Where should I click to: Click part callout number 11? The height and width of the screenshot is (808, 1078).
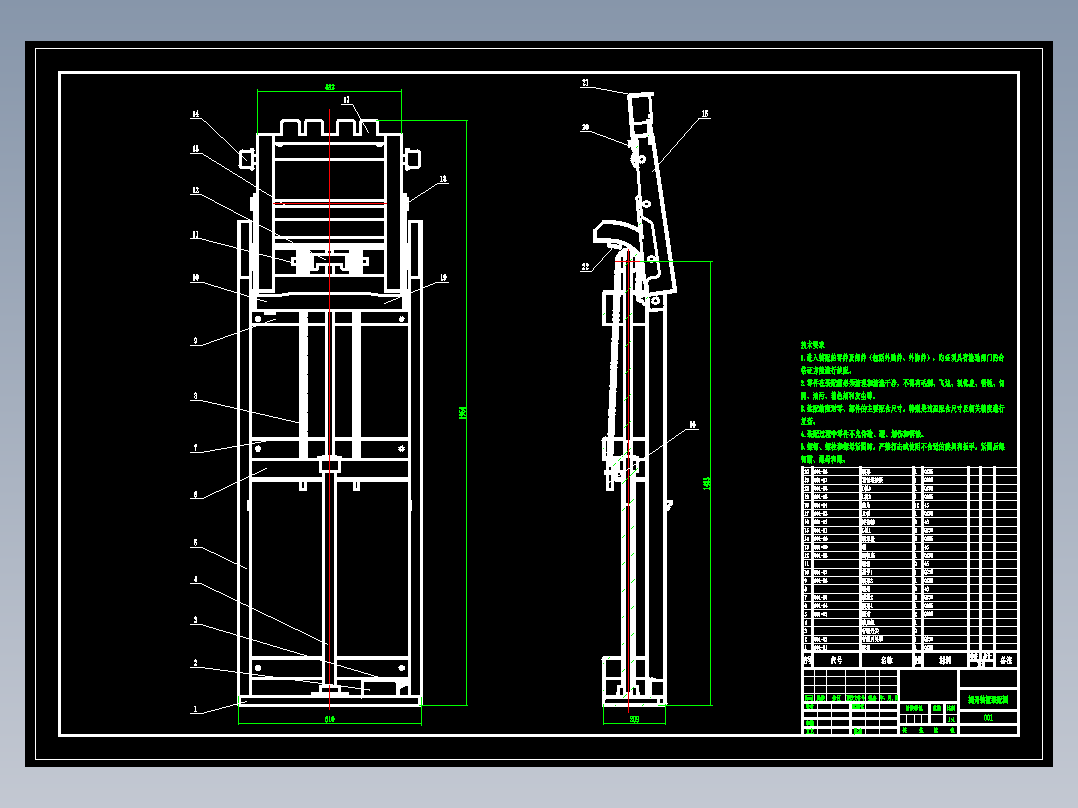195,235
